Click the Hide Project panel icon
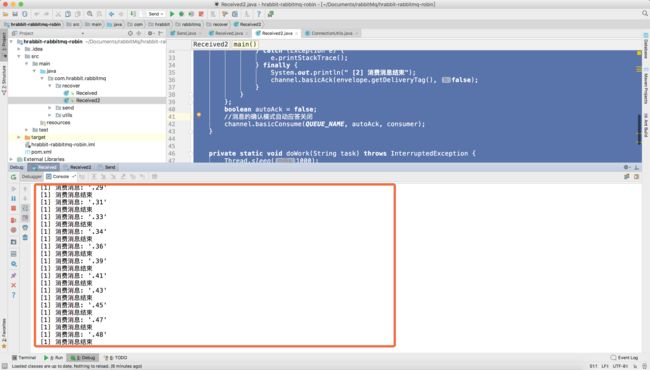The width and height of the screenshot is (650, 370). point(160,33)
